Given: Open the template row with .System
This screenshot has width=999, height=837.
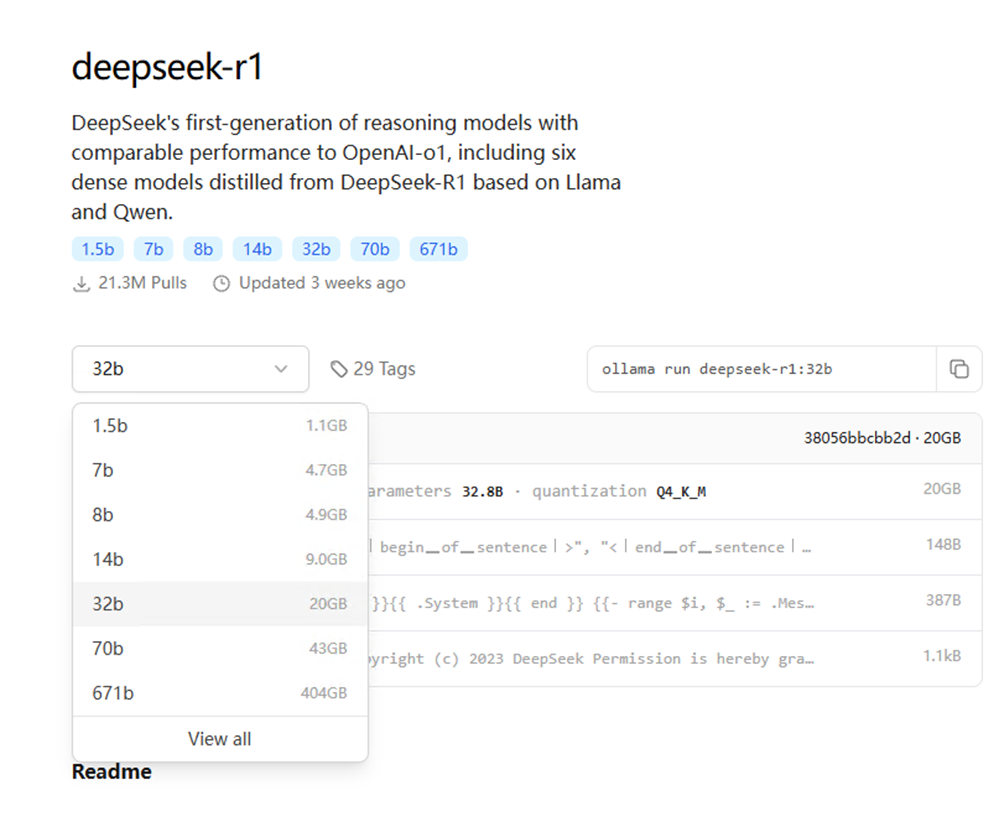Looking at the screenshot, I should tap(675, 603).
